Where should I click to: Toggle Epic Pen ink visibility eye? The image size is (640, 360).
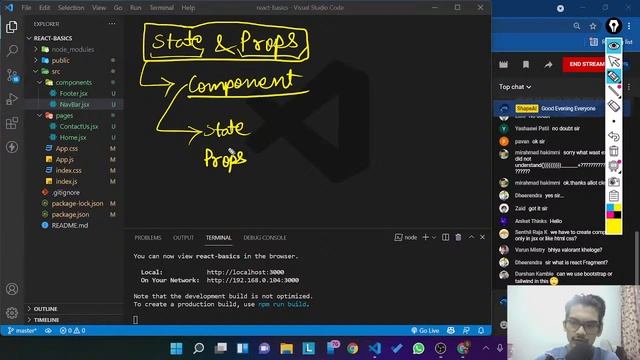[x=614, y=46]
